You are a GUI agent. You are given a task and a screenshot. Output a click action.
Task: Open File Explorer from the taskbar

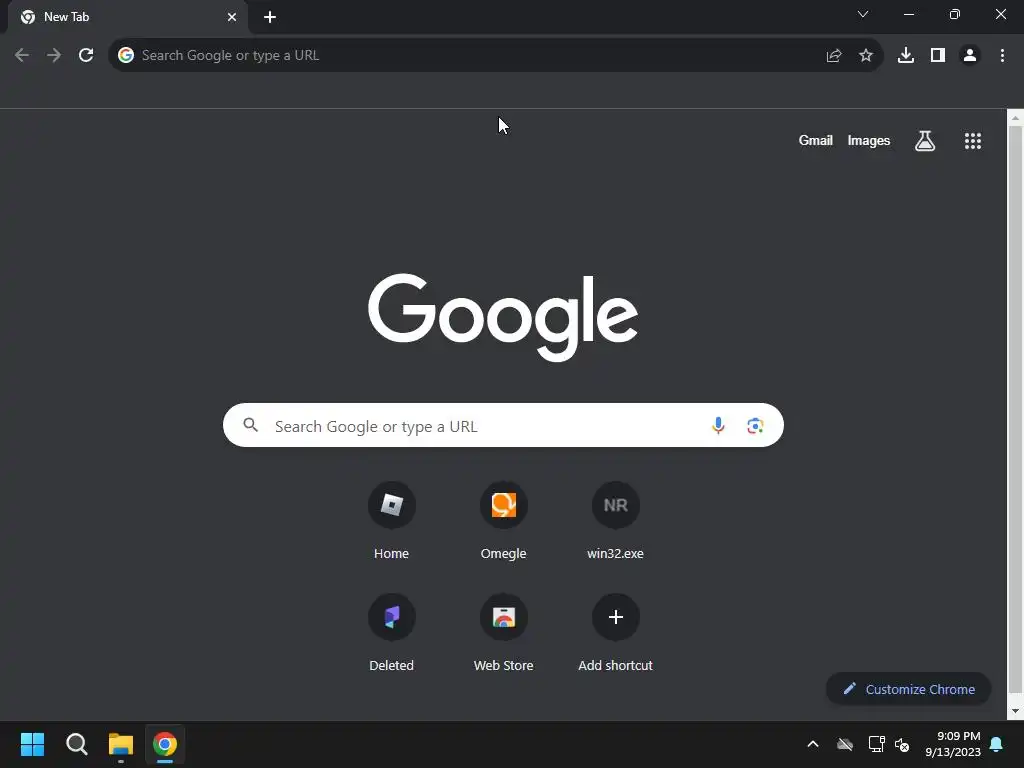pyautogui.click(x=121, y=744)
